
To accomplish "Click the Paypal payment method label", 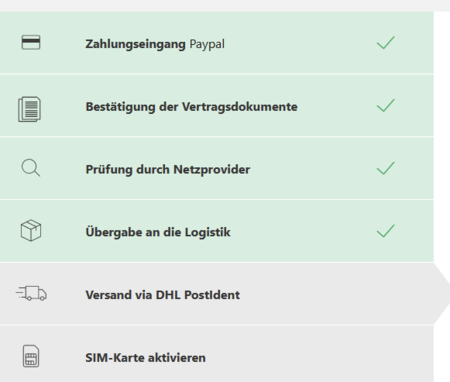I will click(207, 44).
